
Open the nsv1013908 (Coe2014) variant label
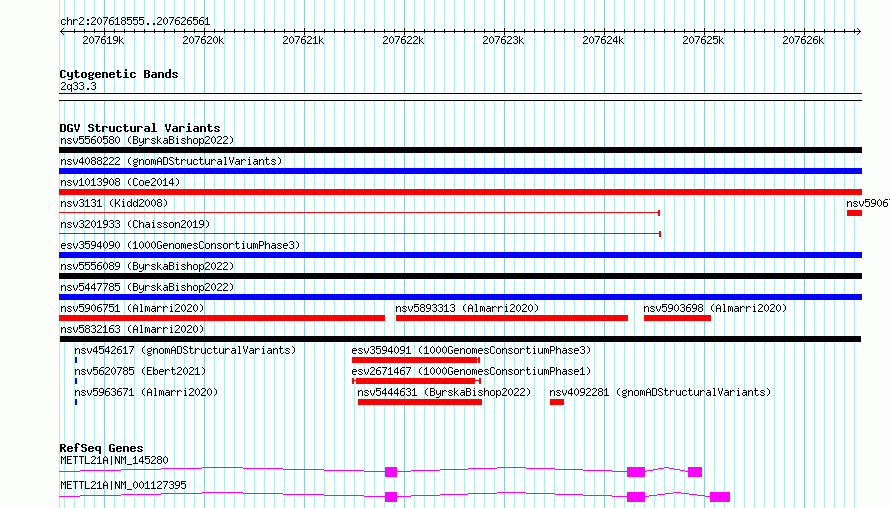120,182
